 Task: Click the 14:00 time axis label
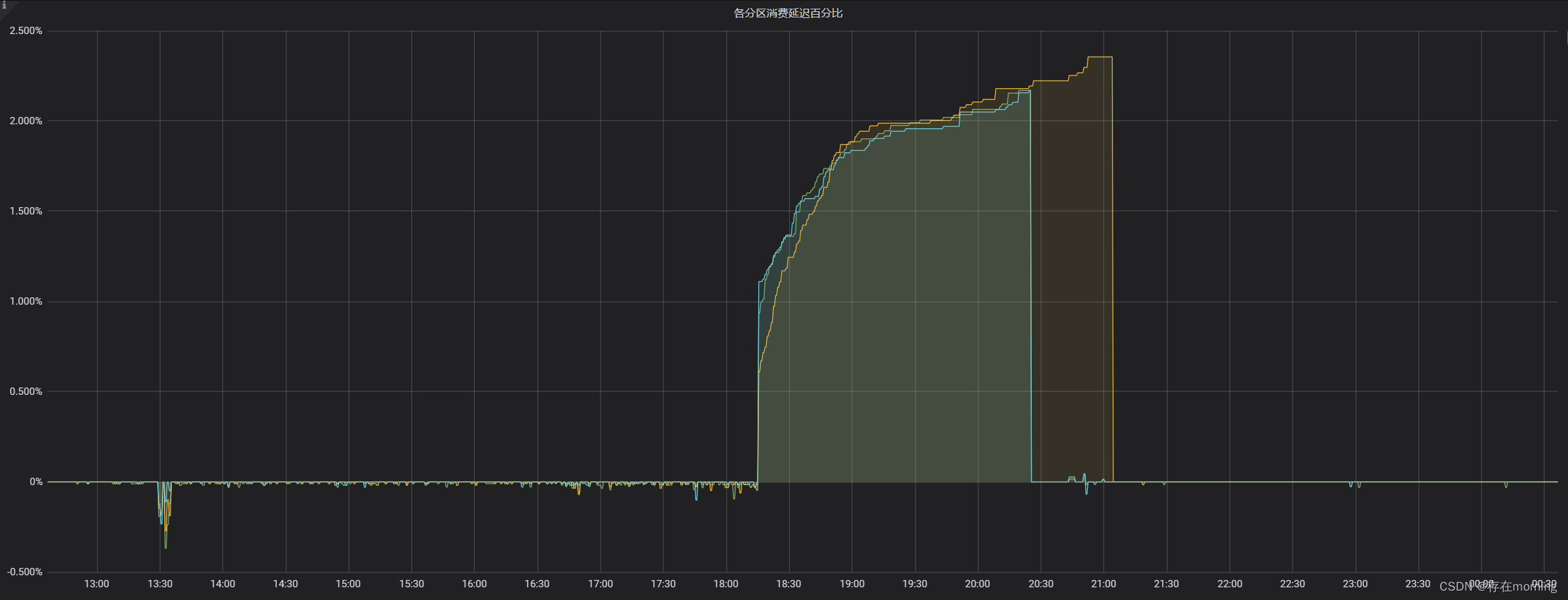223,584
